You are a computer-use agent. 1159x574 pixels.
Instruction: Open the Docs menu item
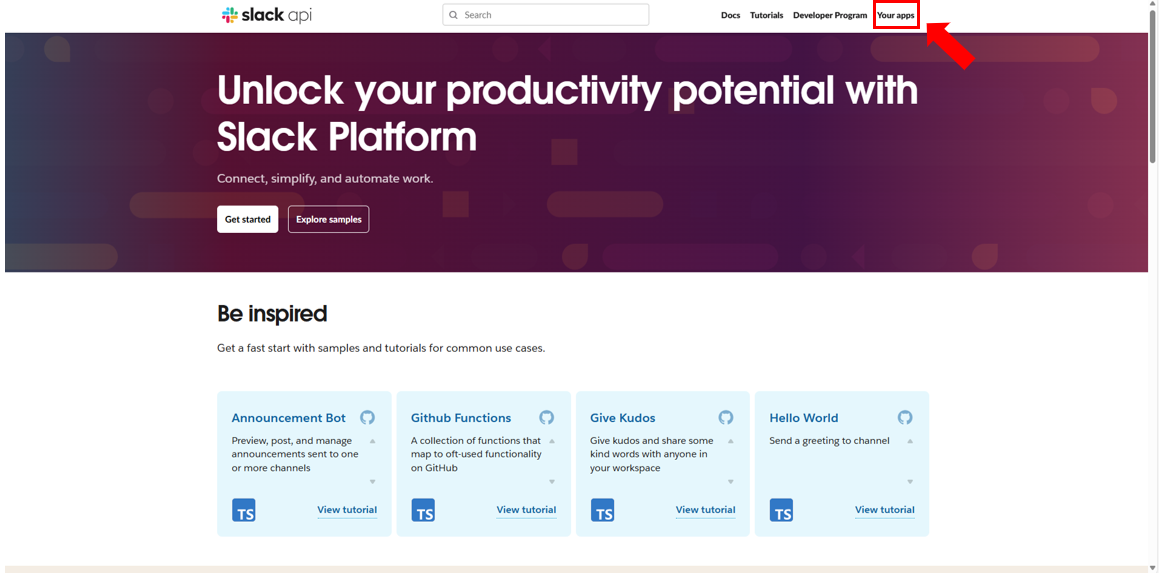(730, 15)
